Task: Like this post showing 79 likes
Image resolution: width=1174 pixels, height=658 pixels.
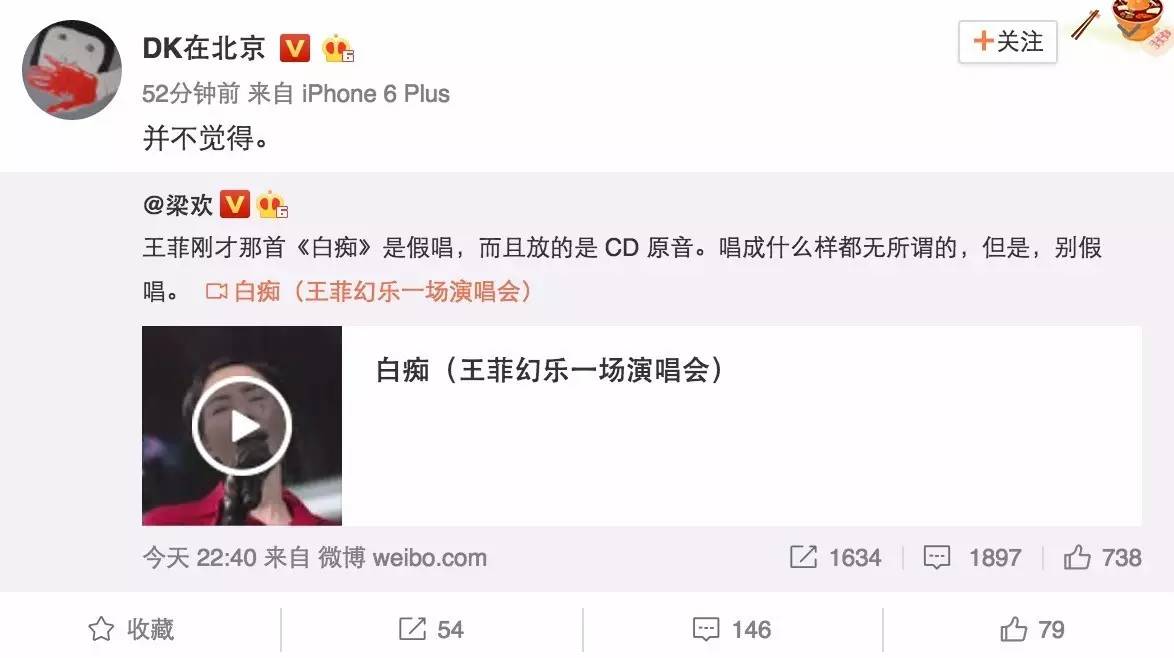Action: 1032,630
